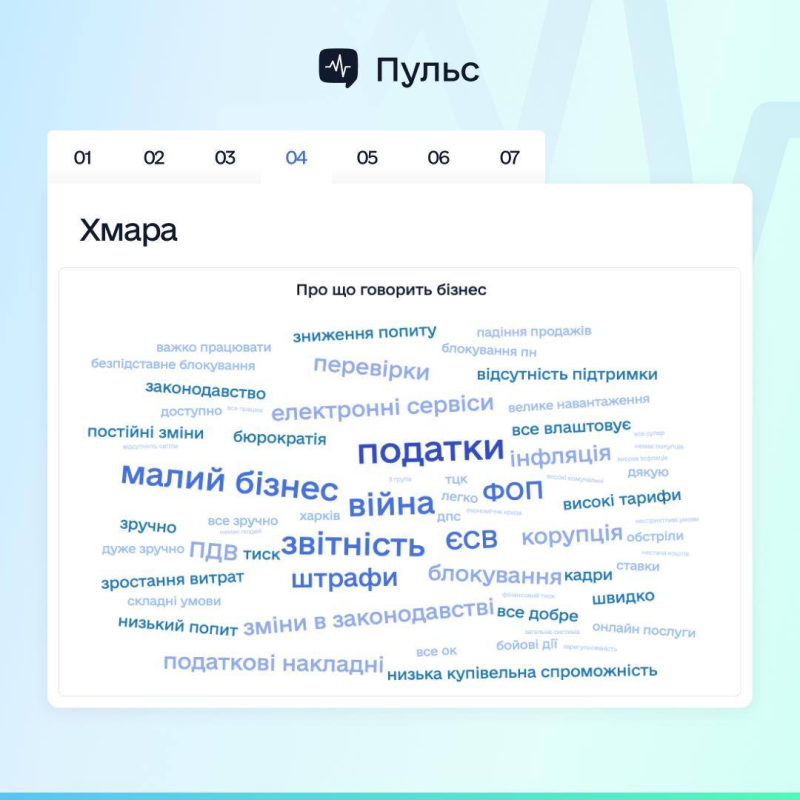This screenshot has width=800, height=800.
Task: Select звітність in the word cloud
Action: click(x=352, y=545)
